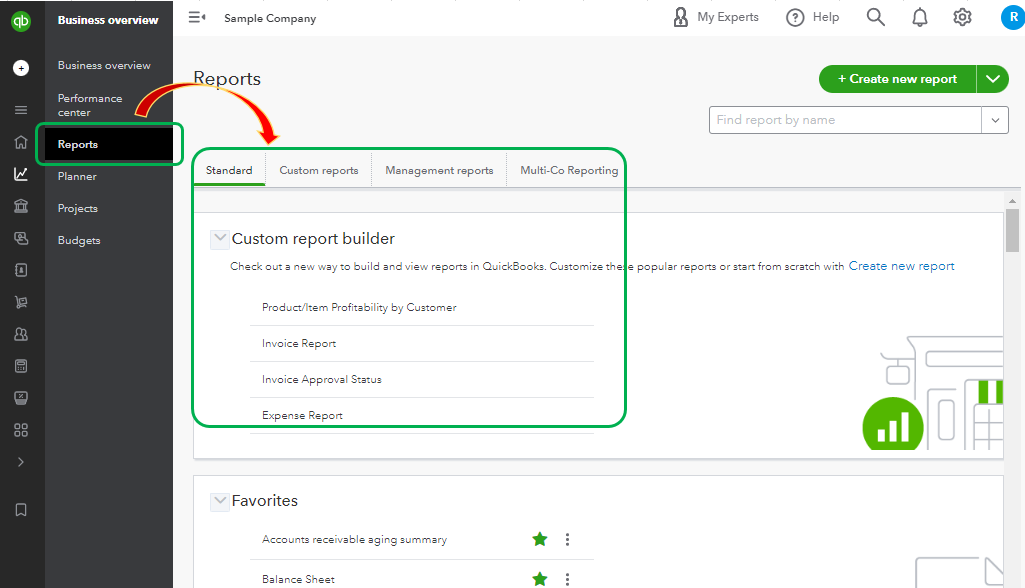Switch to the Custom reports tab

[319, 170]
